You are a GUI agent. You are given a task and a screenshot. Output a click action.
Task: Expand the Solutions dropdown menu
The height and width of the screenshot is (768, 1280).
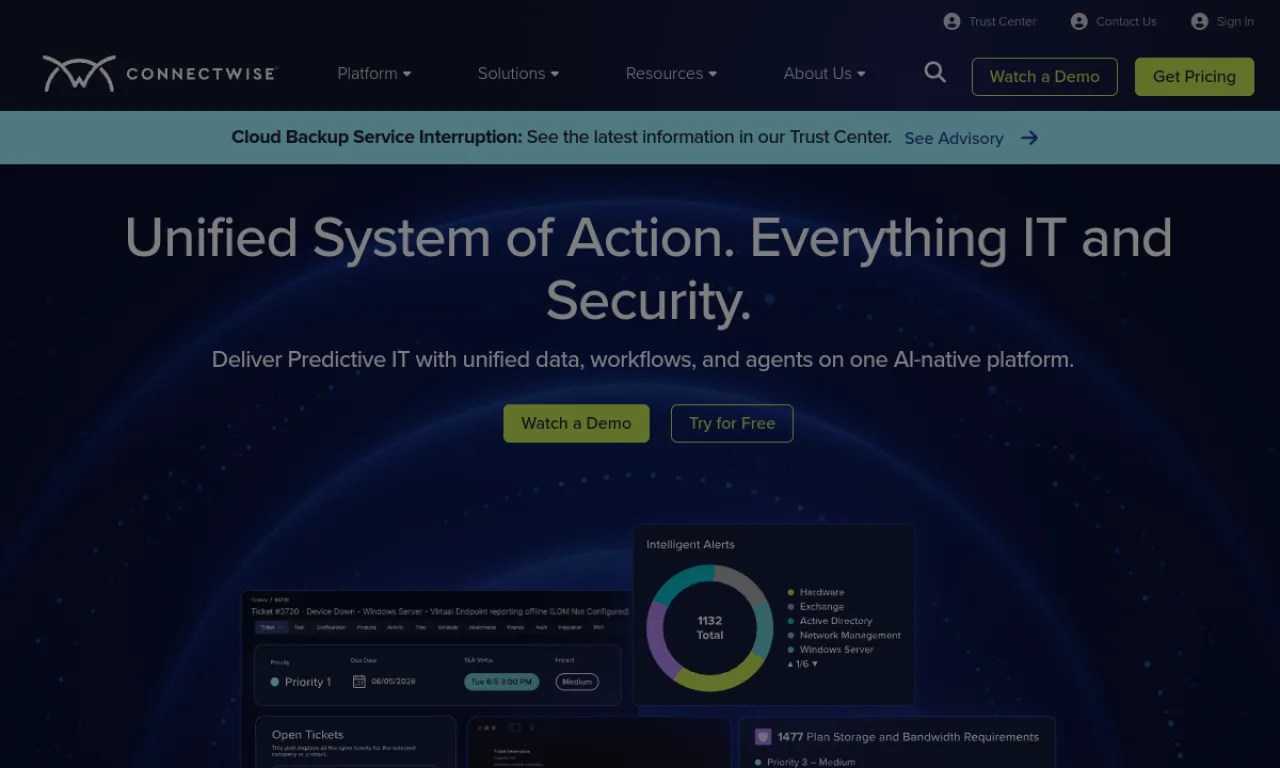point(518,73)
